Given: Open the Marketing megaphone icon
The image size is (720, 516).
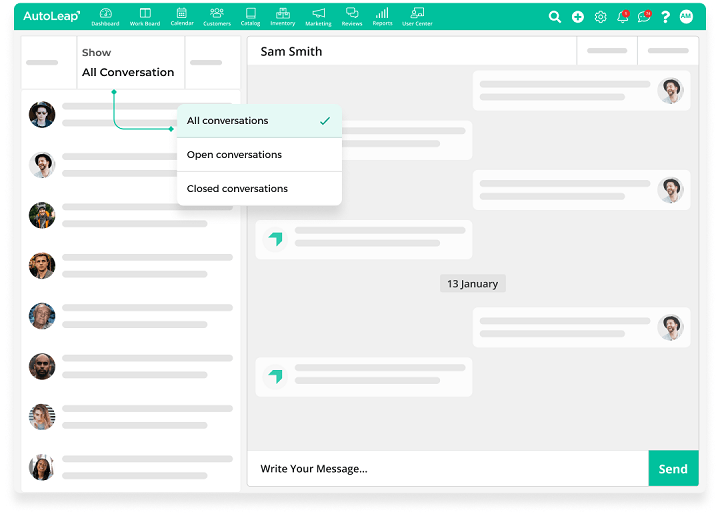Looking at the screenshot, I should (x=318, y=16).
